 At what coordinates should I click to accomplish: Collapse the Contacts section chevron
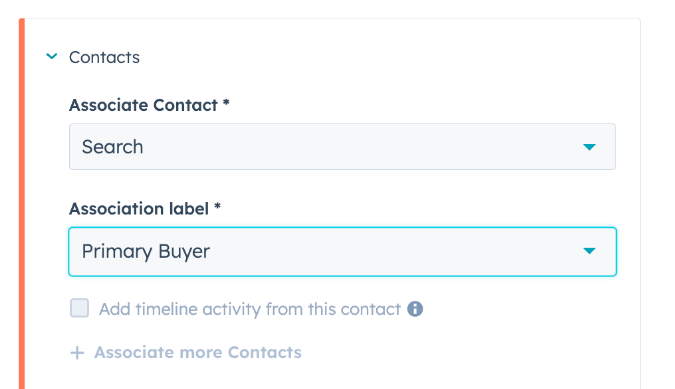52,56
